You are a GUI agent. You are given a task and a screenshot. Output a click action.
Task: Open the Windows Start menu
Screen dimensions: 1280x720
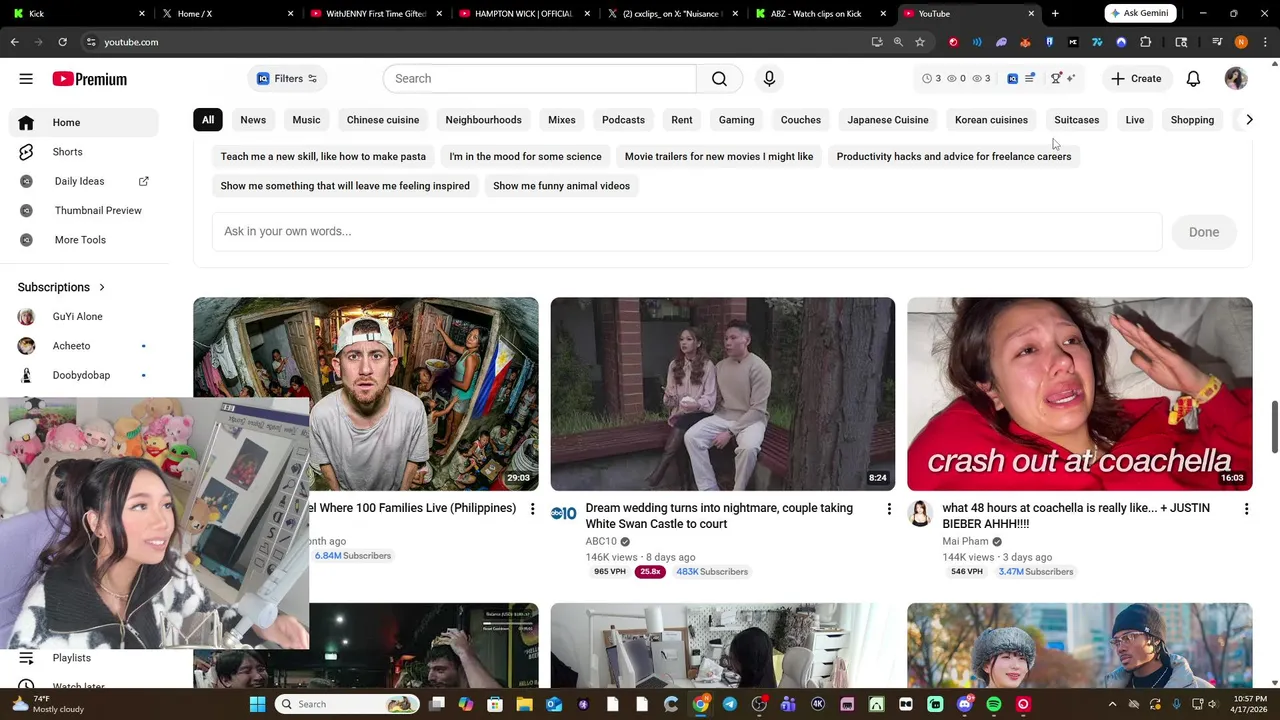click(257, 704)
